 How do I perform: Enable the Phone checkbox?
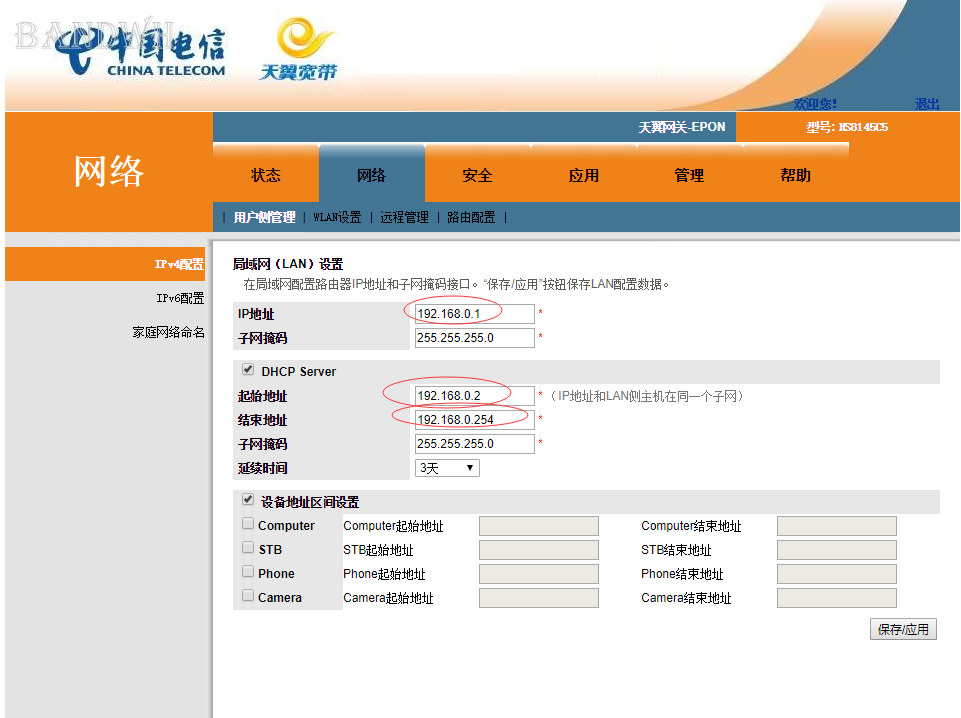pyautogui.click(x=248, y=571)
